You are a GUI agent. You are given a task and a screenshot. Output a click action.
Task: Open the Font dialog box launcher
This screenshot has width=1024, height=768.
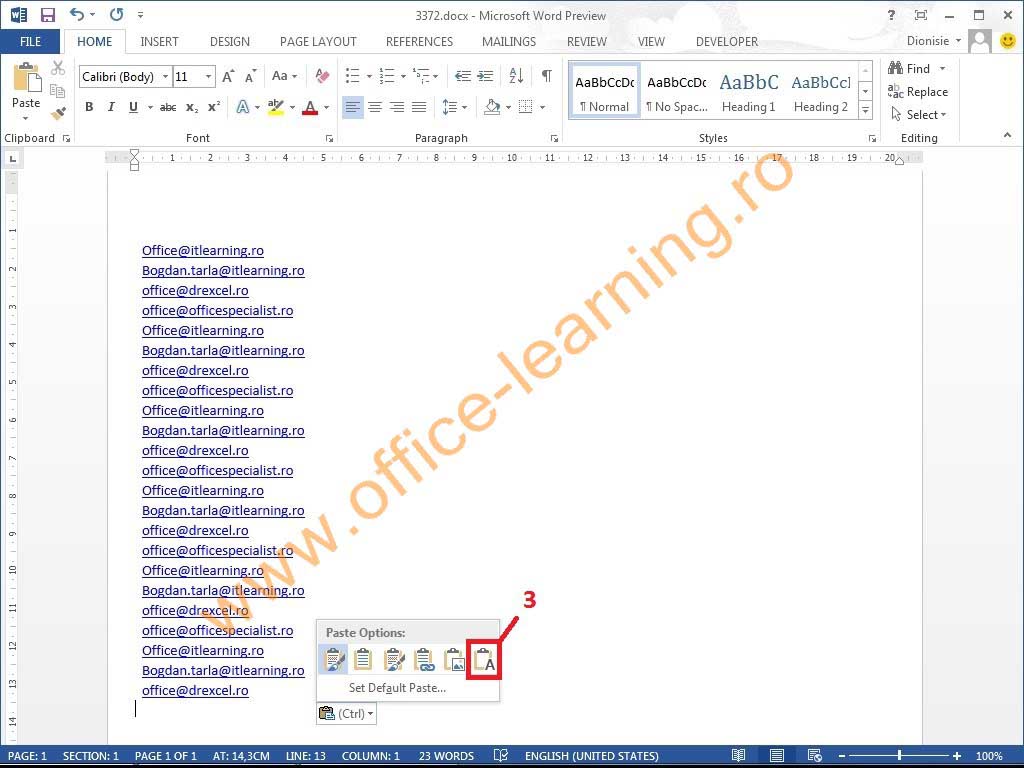tap(329, 138)
